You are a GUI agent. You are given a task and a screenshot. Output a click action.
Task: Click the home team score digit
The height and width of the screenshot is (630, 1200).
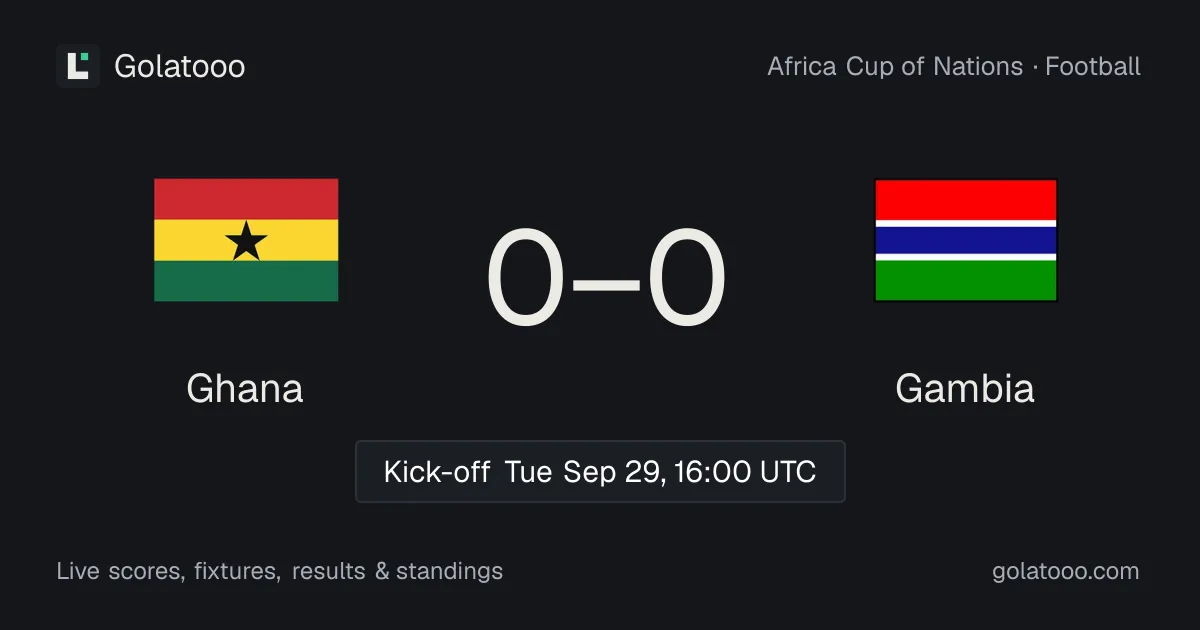(525, 279)
